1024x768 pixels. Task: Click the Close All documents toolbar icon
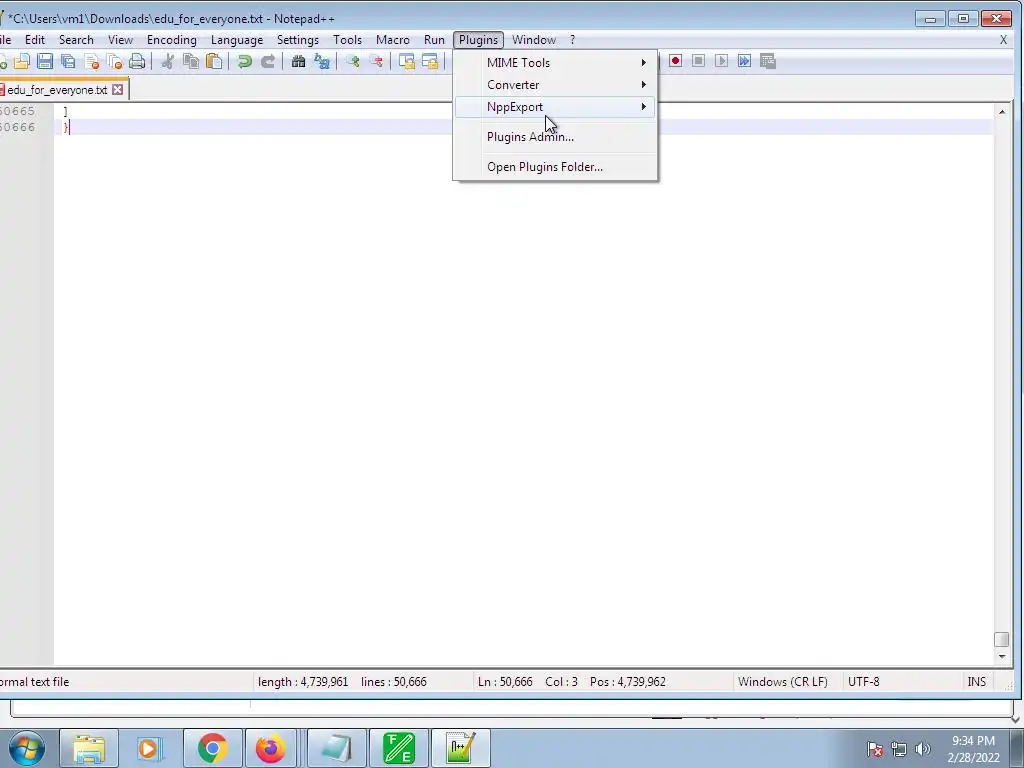[114, 61]
